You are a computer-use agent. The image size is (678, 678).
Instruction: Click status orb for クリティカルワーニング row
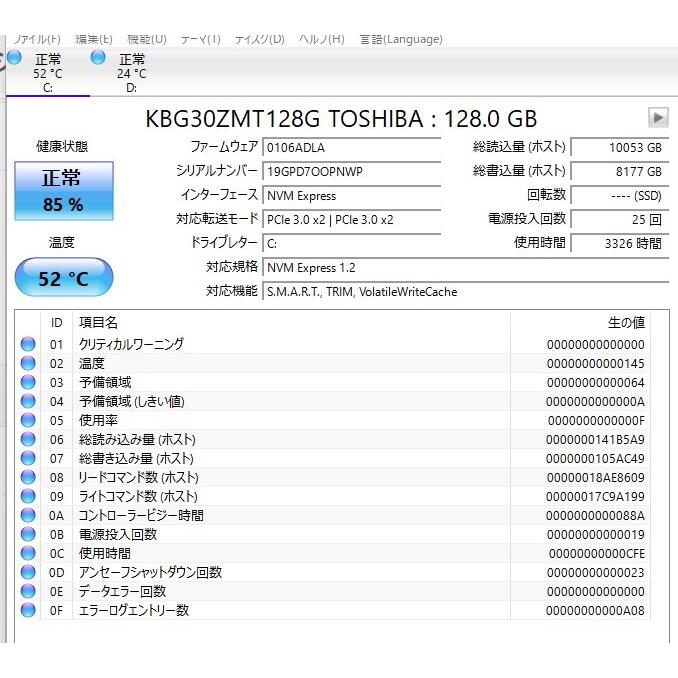coord(28,344)
